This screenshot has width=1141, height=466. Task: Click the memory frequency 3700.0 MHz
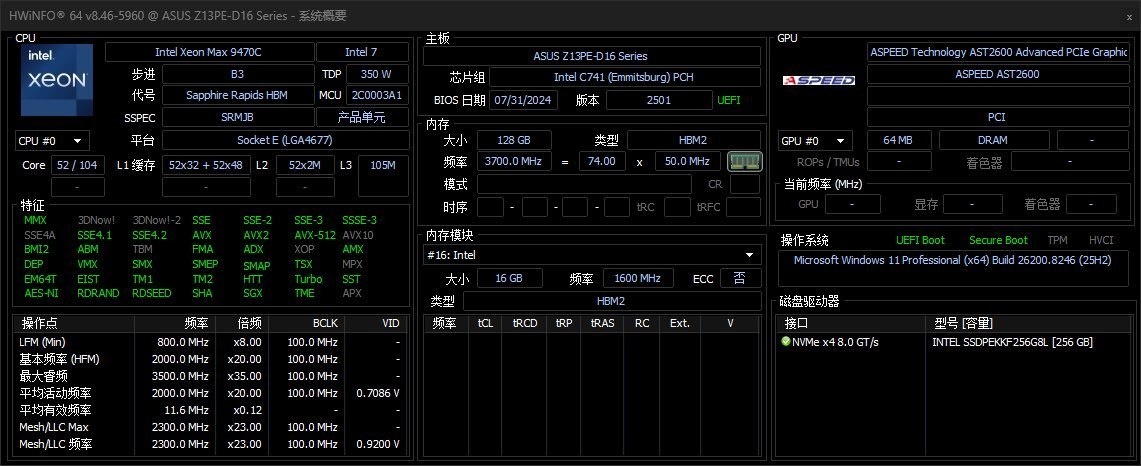[x=513, y=161]
